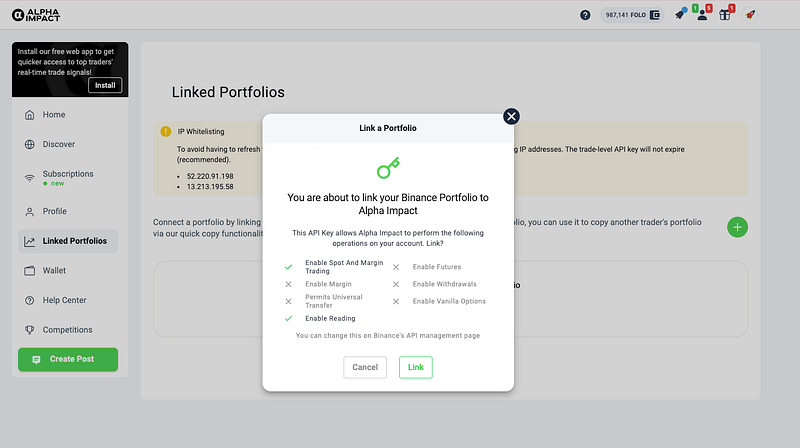The width and height of the screenshot is (800, 448).
Task: Click the help question mark icon
Action: pyautogui.click(x=585, y=15)
